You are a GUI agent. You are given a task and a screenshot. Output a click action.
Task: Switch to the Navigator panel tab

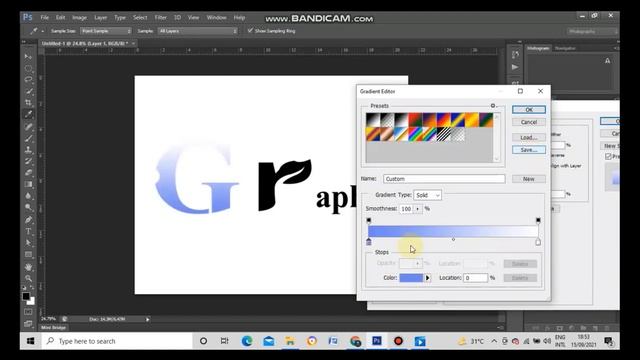point(565,48)
